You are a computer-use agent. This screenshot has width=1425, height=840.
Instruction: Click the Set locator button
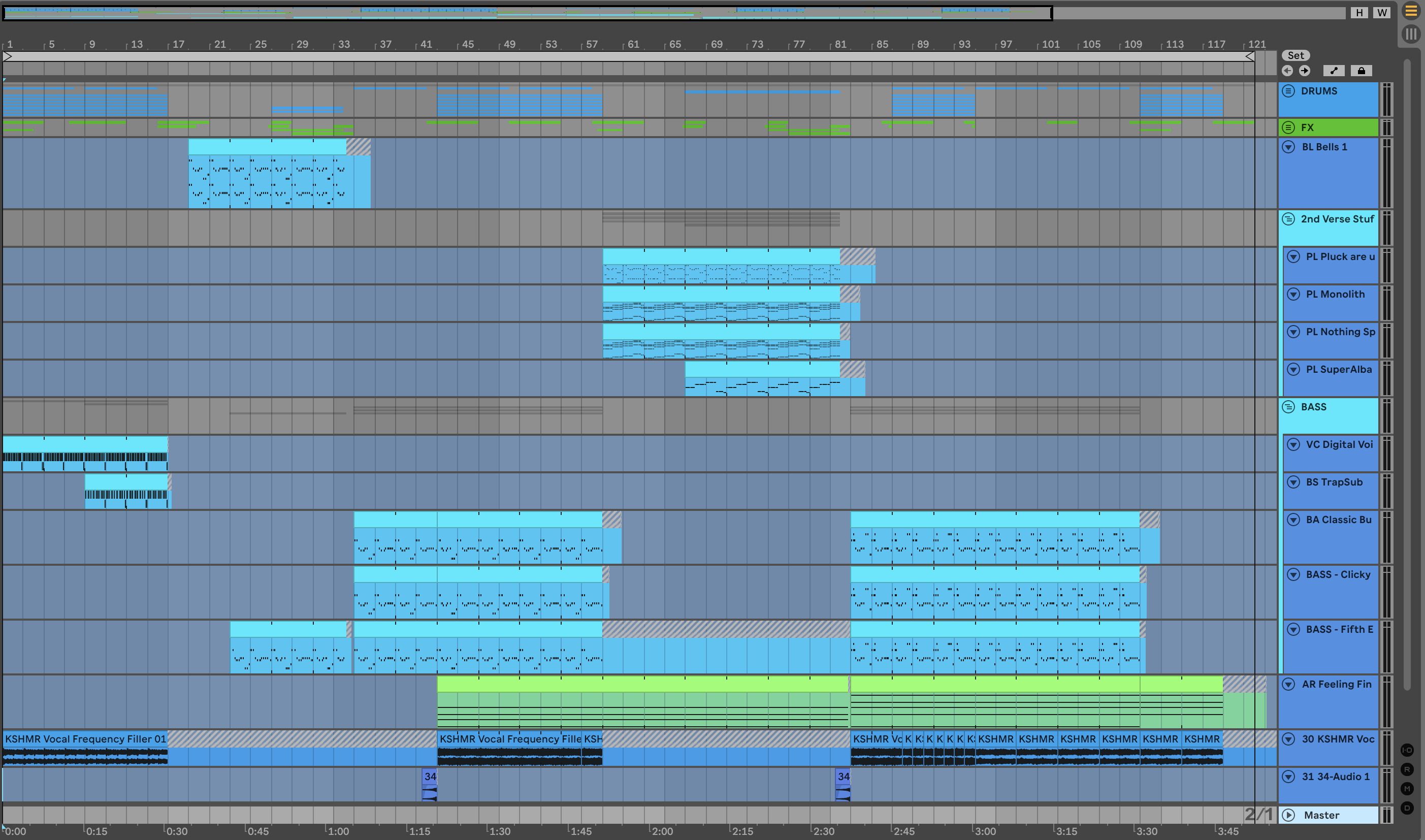(1296, 55)
